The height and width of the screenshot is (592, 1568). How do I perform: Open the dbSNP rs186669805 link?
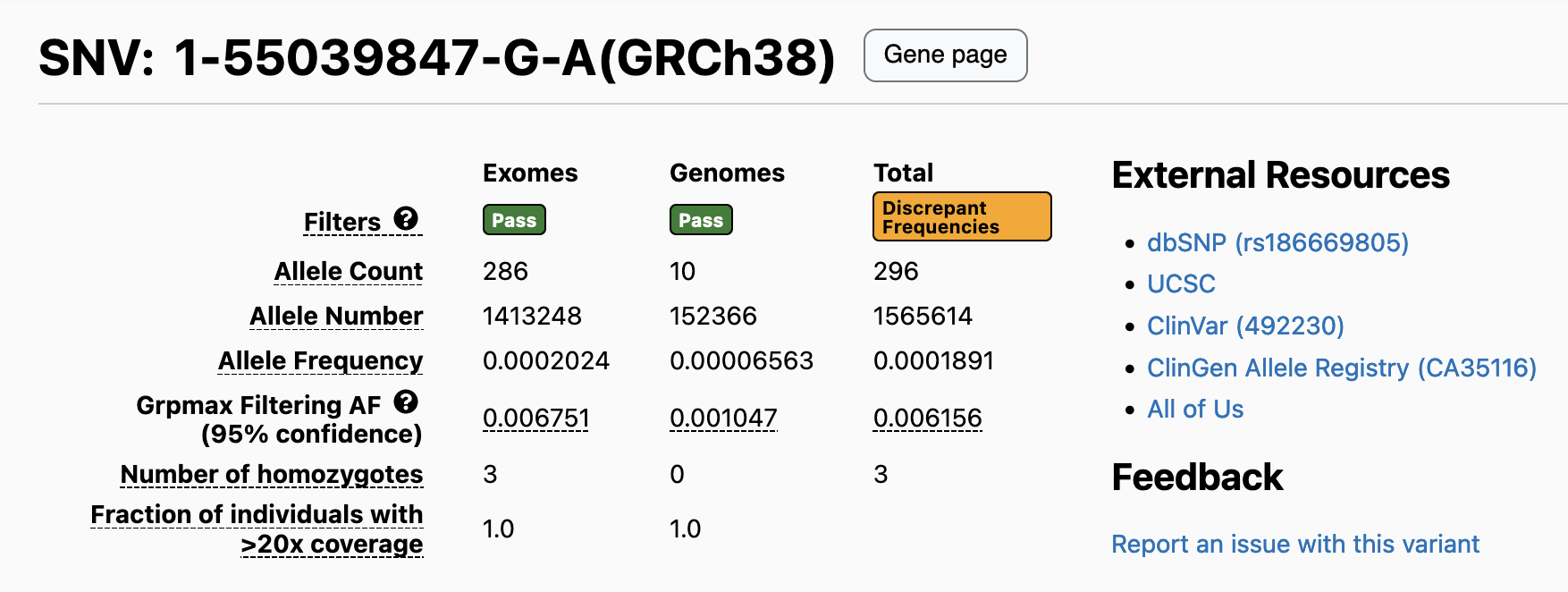tap(1277, 242)
